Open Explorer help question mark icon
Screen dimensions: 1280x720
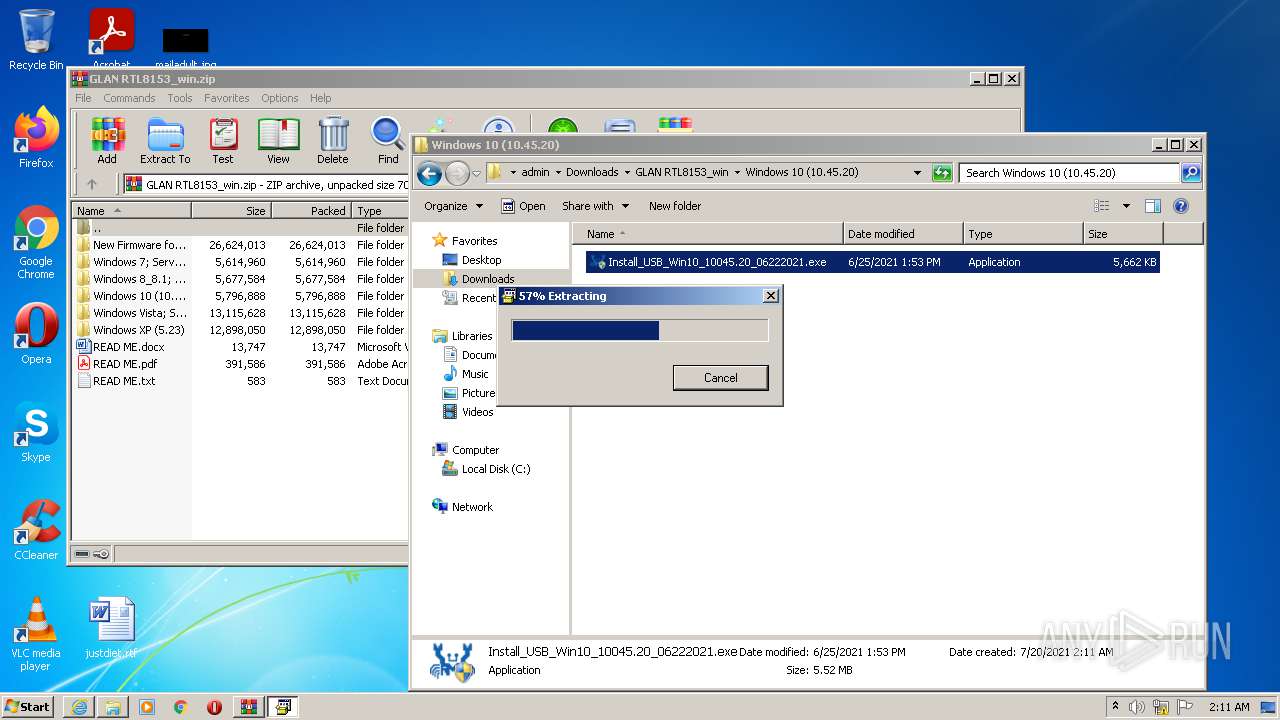pos(1180,206)
